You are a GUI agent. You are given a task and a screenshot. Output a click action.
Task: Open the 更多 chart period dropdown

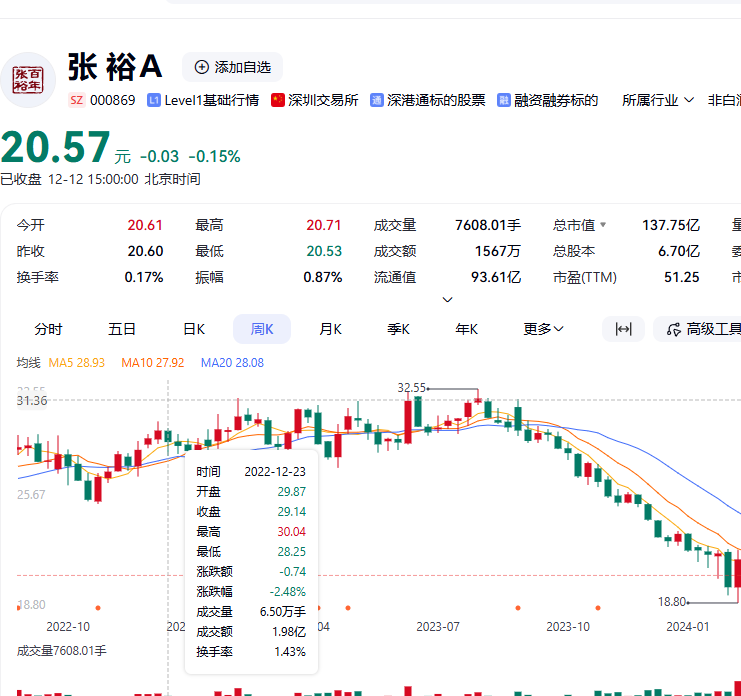[x=543, y=329]
